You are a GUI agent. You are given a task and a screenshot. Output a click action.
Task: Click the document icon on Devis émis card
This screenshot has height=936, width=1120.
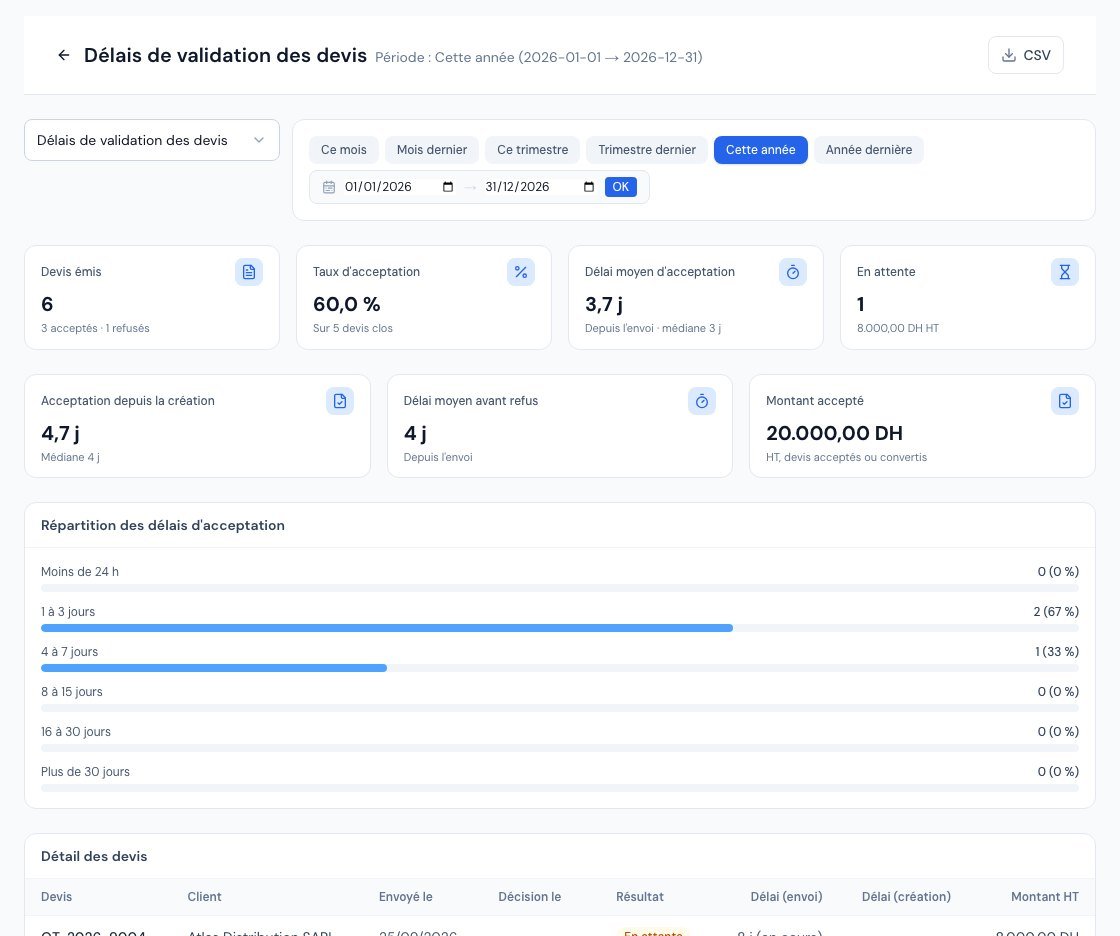(x=249, y=272)
